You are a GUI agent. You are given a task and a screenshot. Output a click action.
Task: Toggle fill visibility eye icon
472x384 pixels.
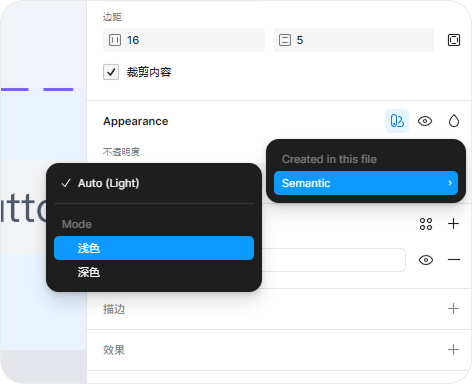(426, 260)
